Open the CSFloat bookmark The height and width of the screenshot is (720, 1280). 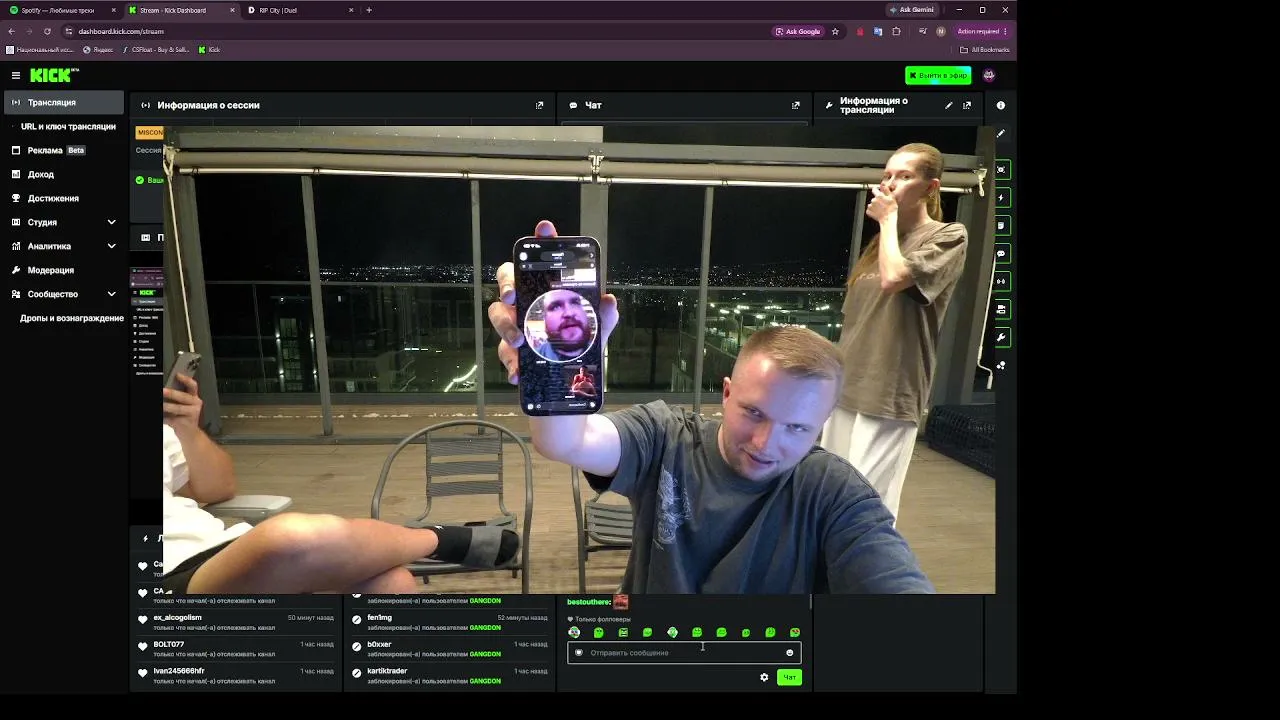pyautogui.click(x=156, y=50)
